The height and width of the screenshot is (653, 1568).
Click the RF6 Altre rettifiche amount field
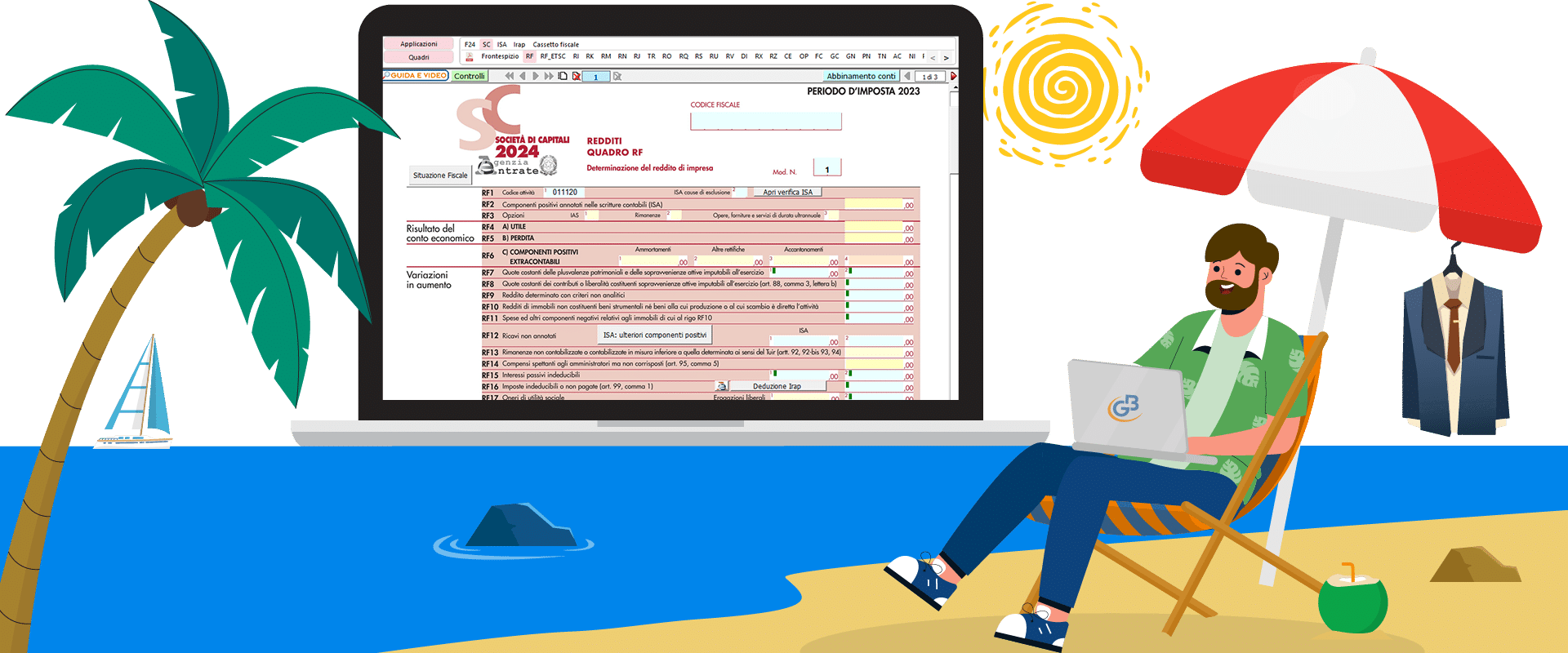[724, 261]
